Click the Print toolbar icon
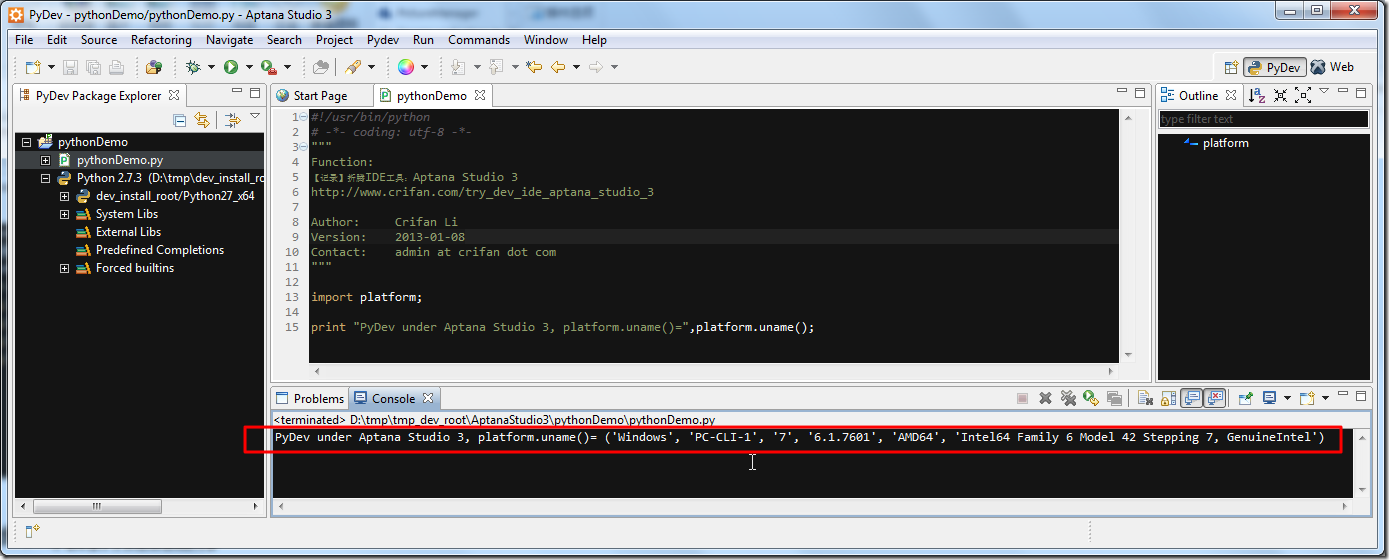 (x=116, y=67)
